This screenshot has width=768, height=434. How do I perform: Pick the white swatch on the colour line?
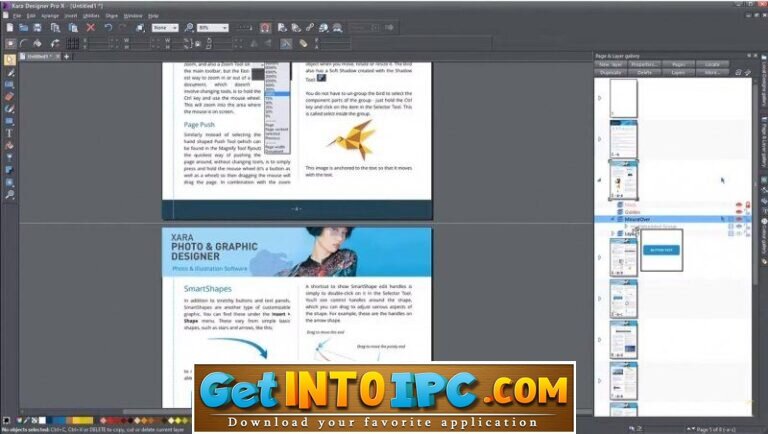(x=43, y=420)
